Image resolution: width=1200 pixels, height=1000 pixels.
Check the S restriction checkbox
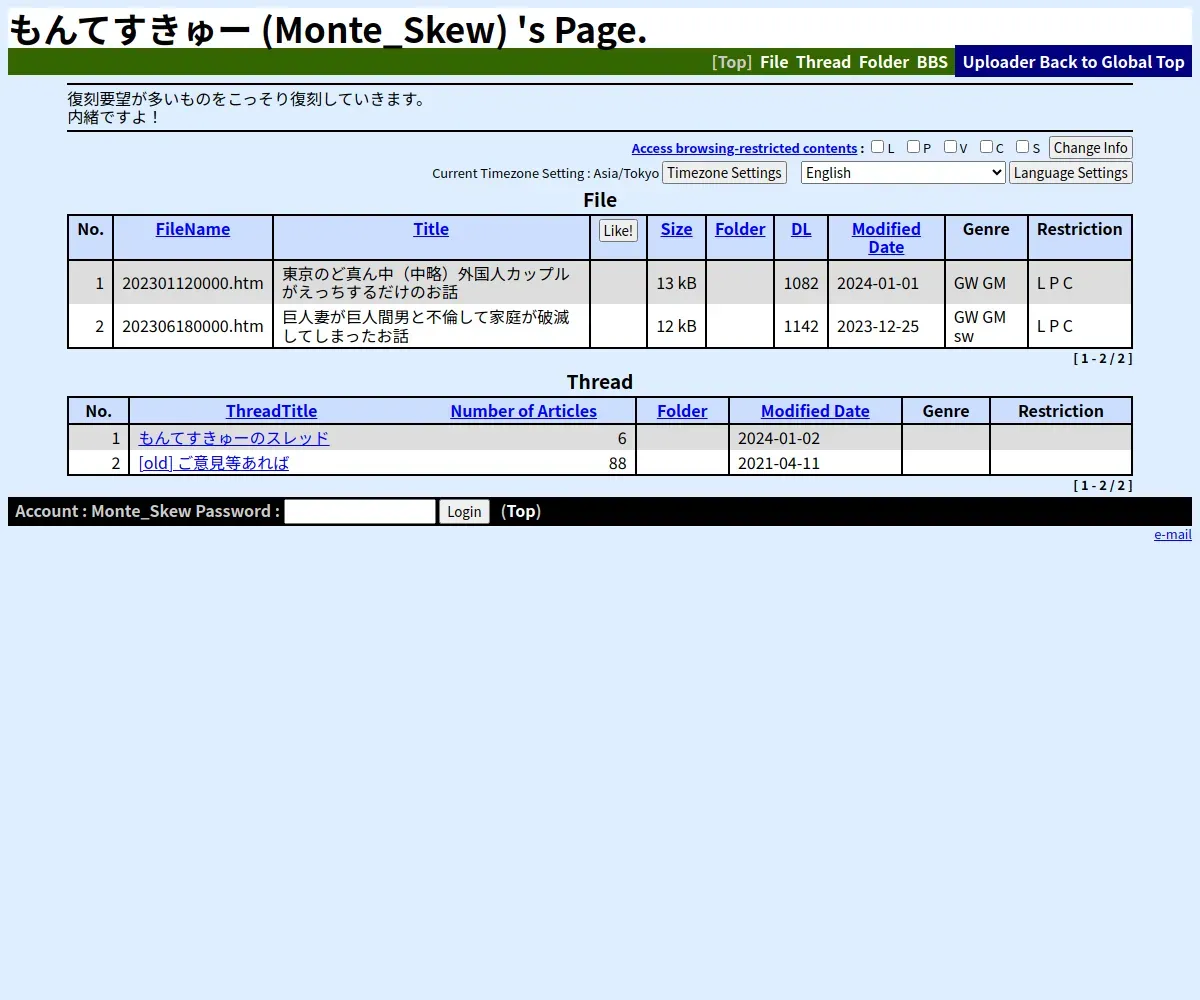[1022, 147]
